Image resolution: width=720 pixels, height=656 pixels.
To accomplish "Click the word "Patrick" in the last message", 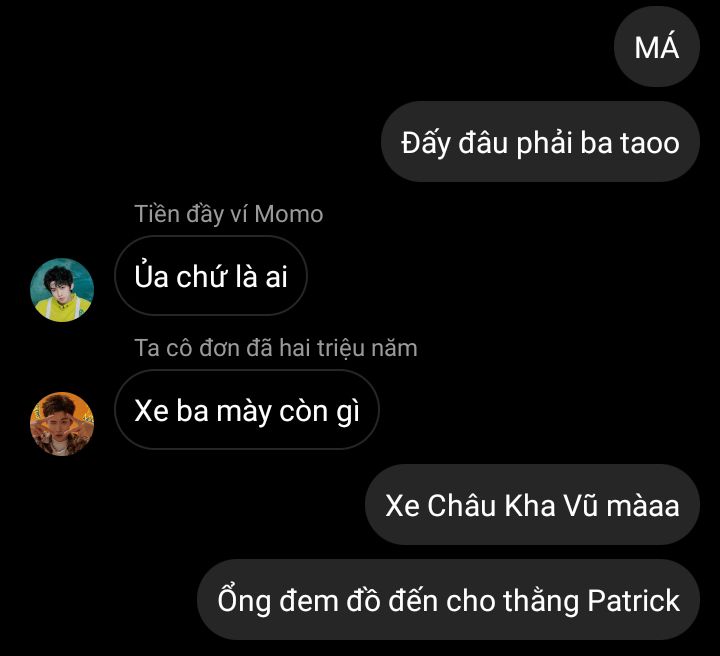I will pyautogui.click(x=634, y=600).
